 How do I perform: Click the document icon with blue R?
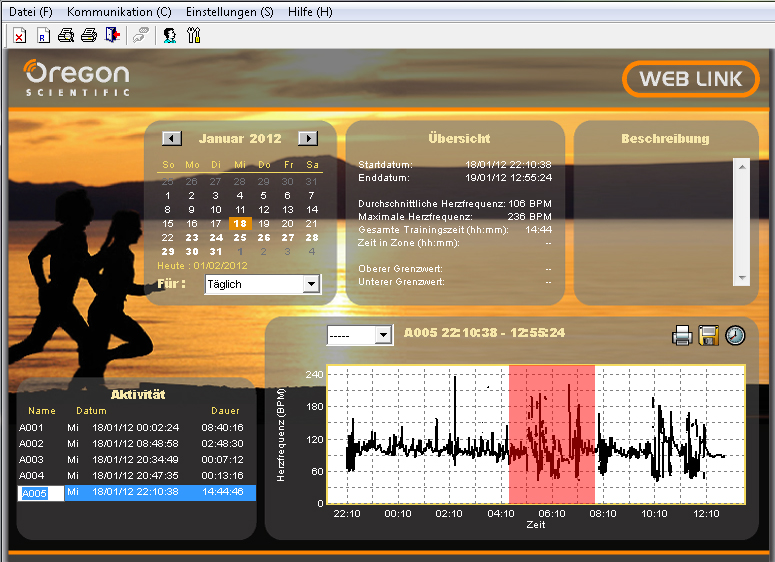(x=43, y=36)
